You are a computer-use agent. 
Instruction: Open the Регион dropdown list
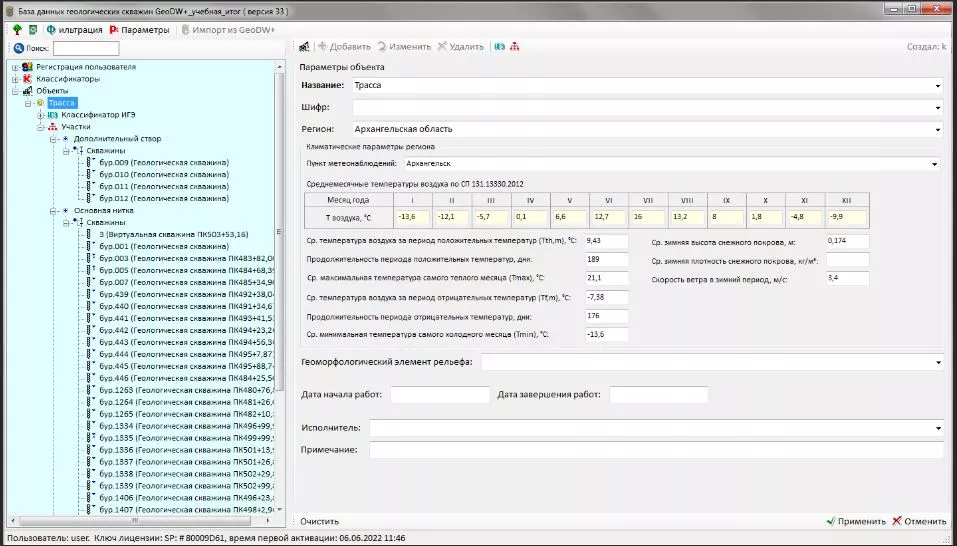[x=938, y=129]
